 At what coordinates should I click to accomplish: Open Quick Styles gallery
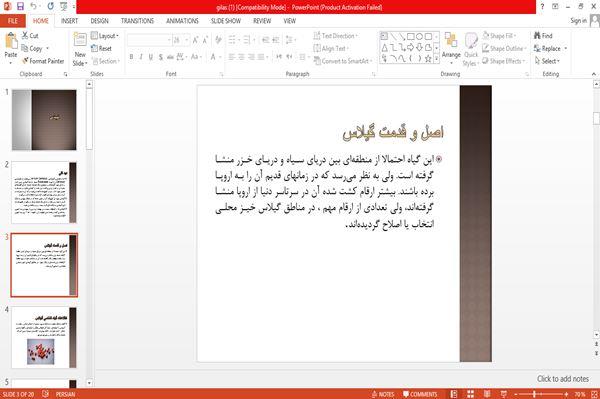tap(471, 49)
